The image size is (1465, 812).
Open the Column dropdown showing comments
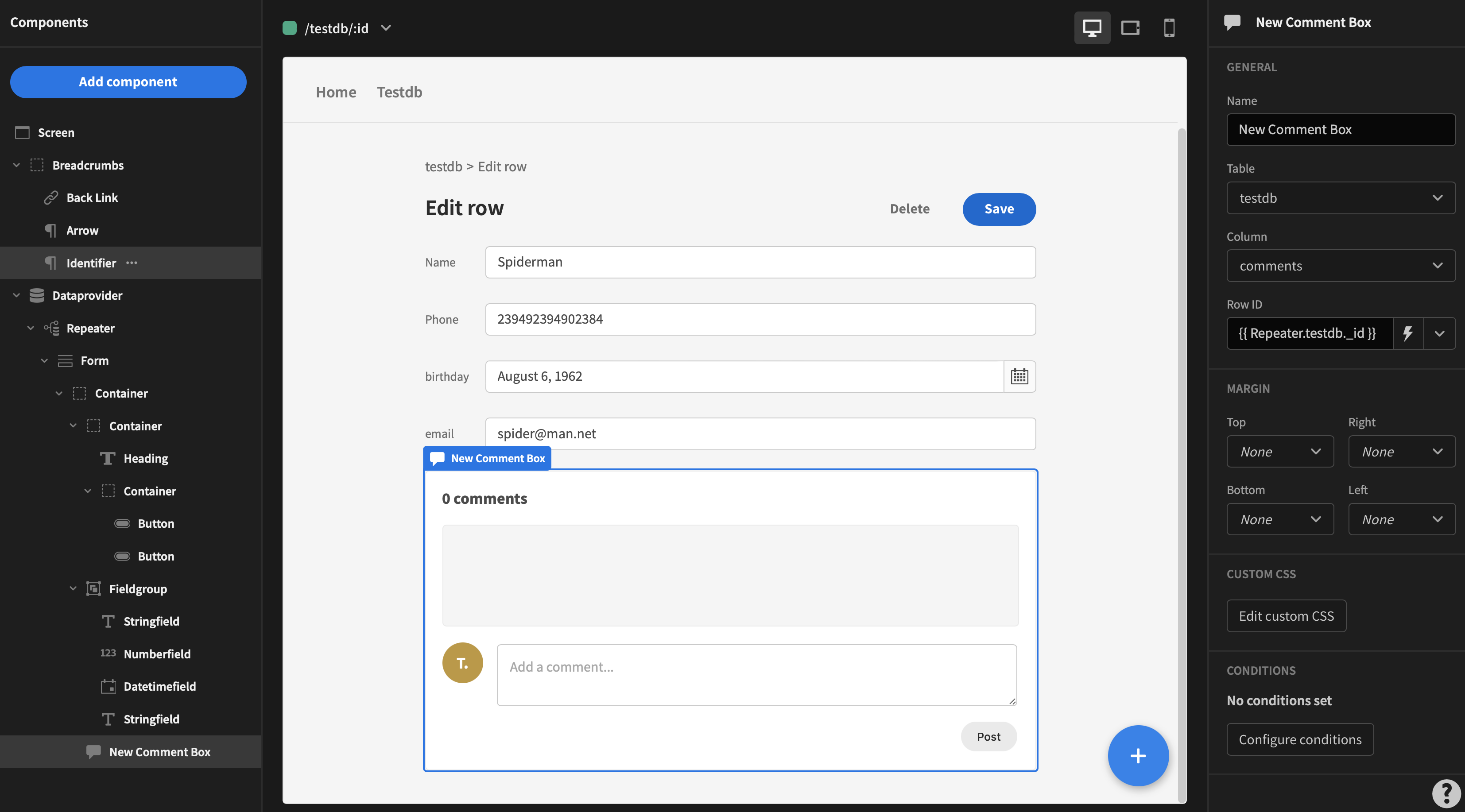tap(1341, 266)
